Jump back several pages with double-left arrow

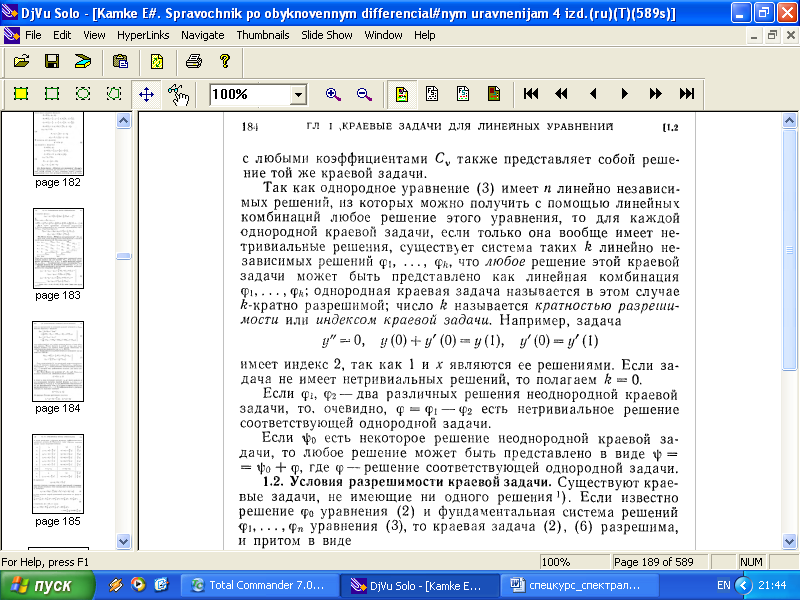(x=561, y=94)
